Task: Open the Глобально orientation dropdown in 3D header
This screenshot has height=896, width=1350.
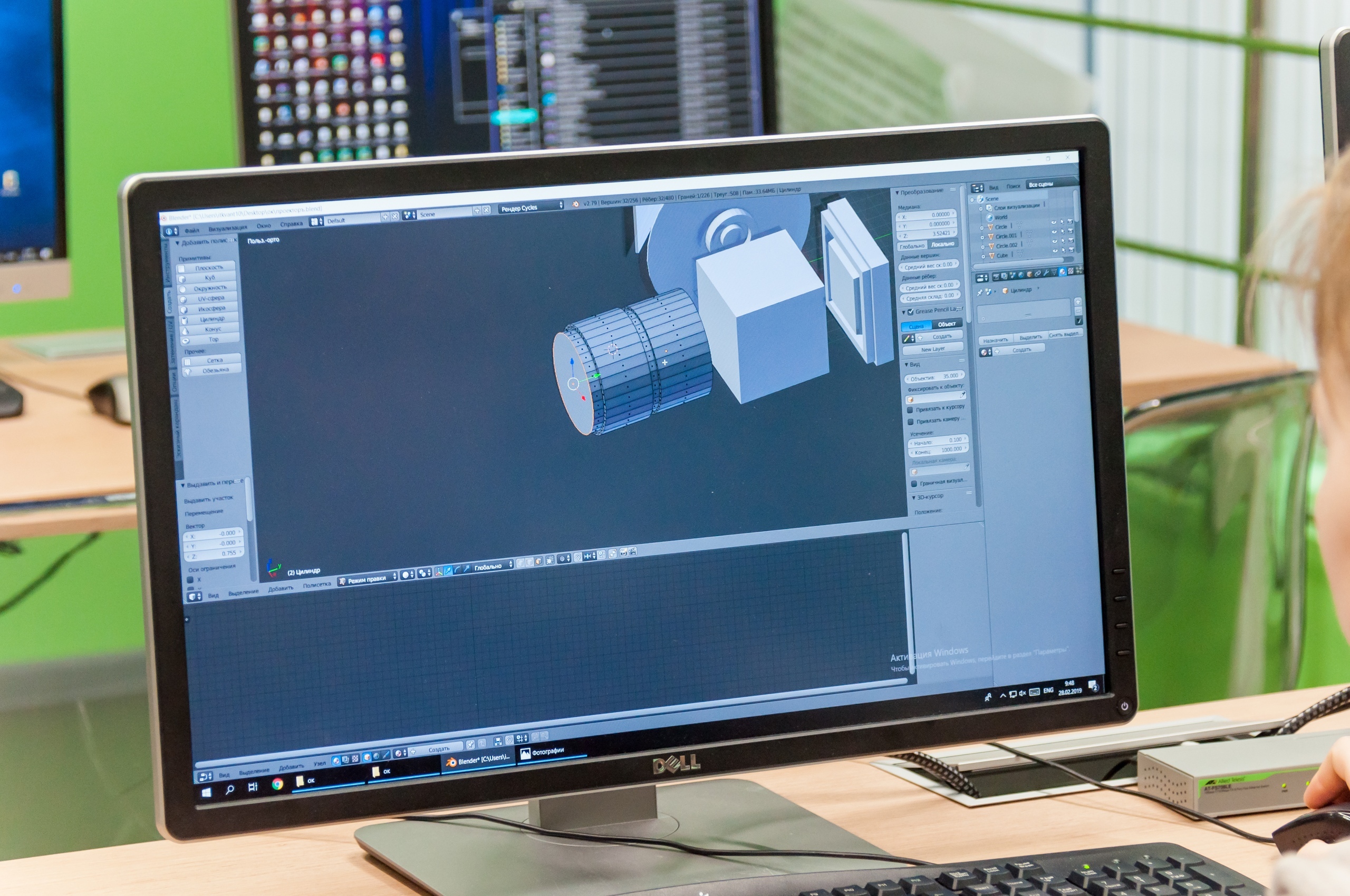Action: click(x=491, y=566)
